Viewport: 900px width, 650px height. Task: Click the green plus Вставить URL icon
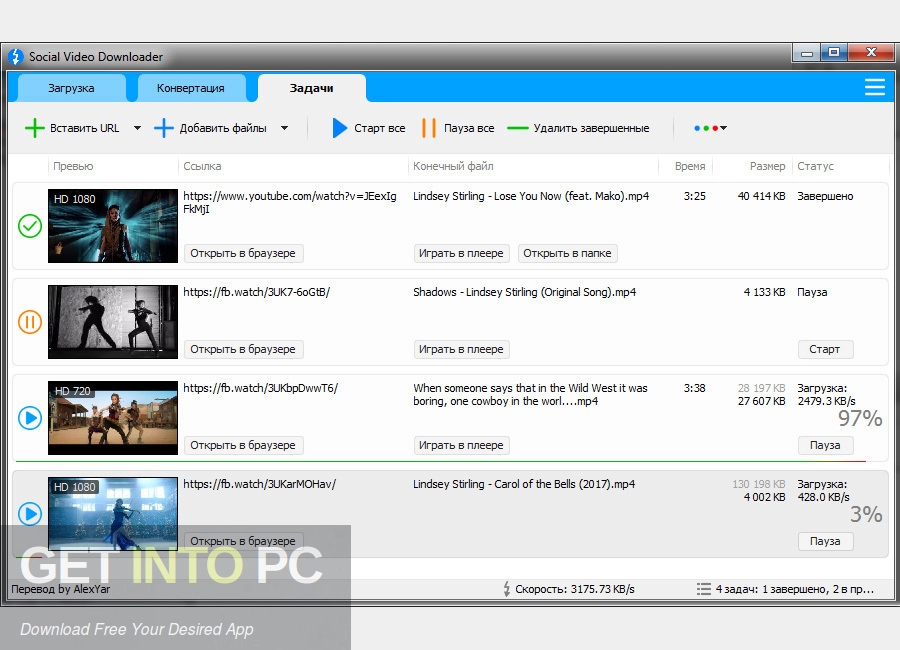coord(34,128)
